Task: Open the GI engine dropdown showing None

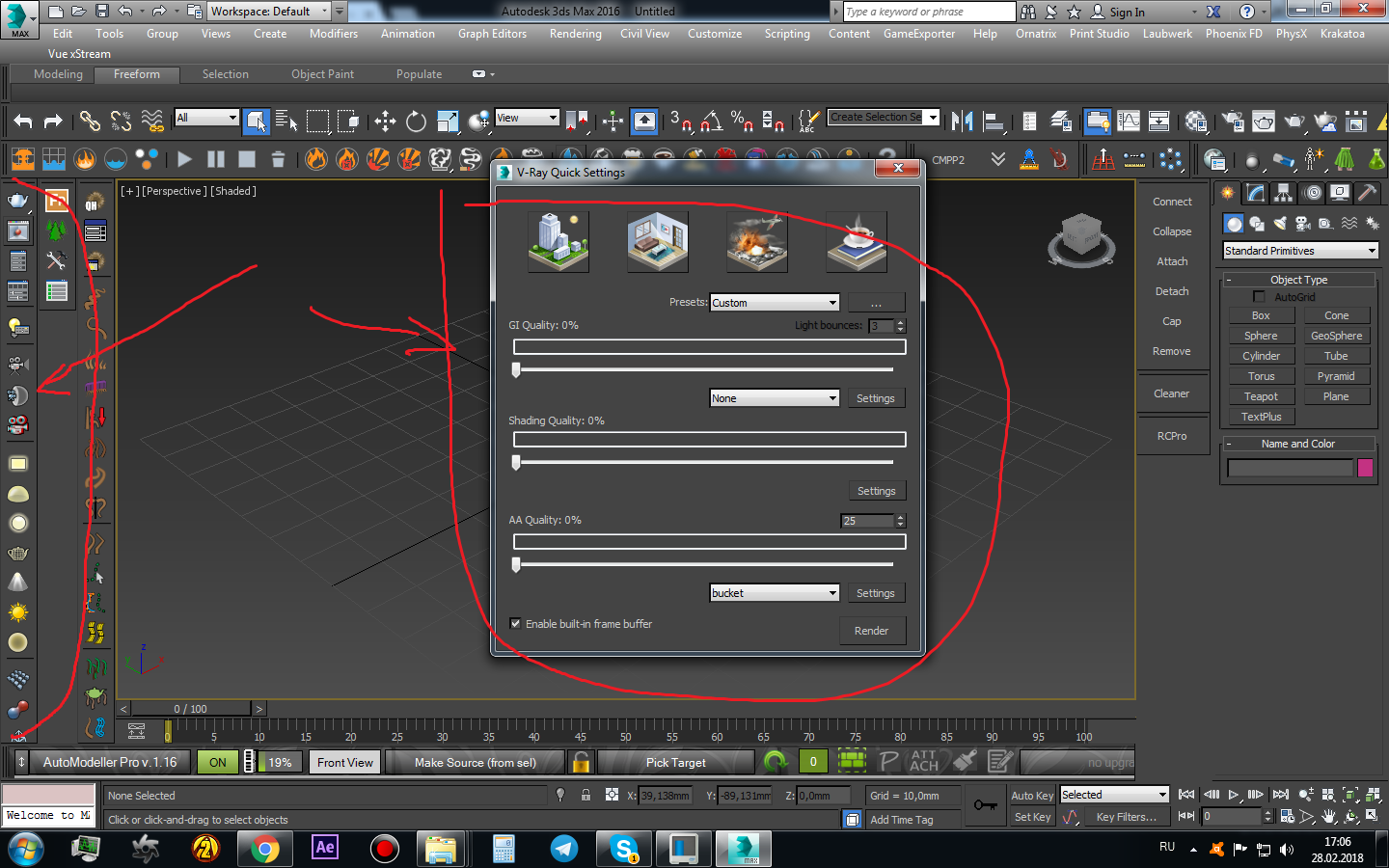Action: 775,398
